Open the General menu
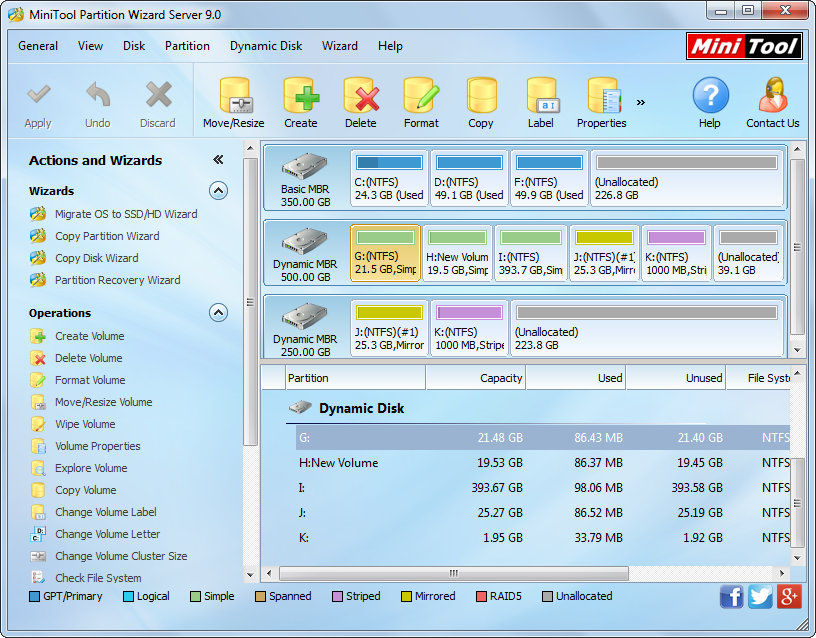Image resolution: width=816 pixels, height=638 pixels. coord(38,46)
